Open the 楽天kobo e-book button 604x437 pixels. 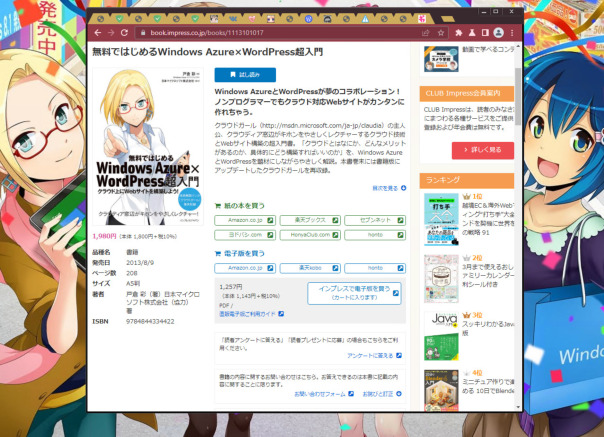click(310, 268)
